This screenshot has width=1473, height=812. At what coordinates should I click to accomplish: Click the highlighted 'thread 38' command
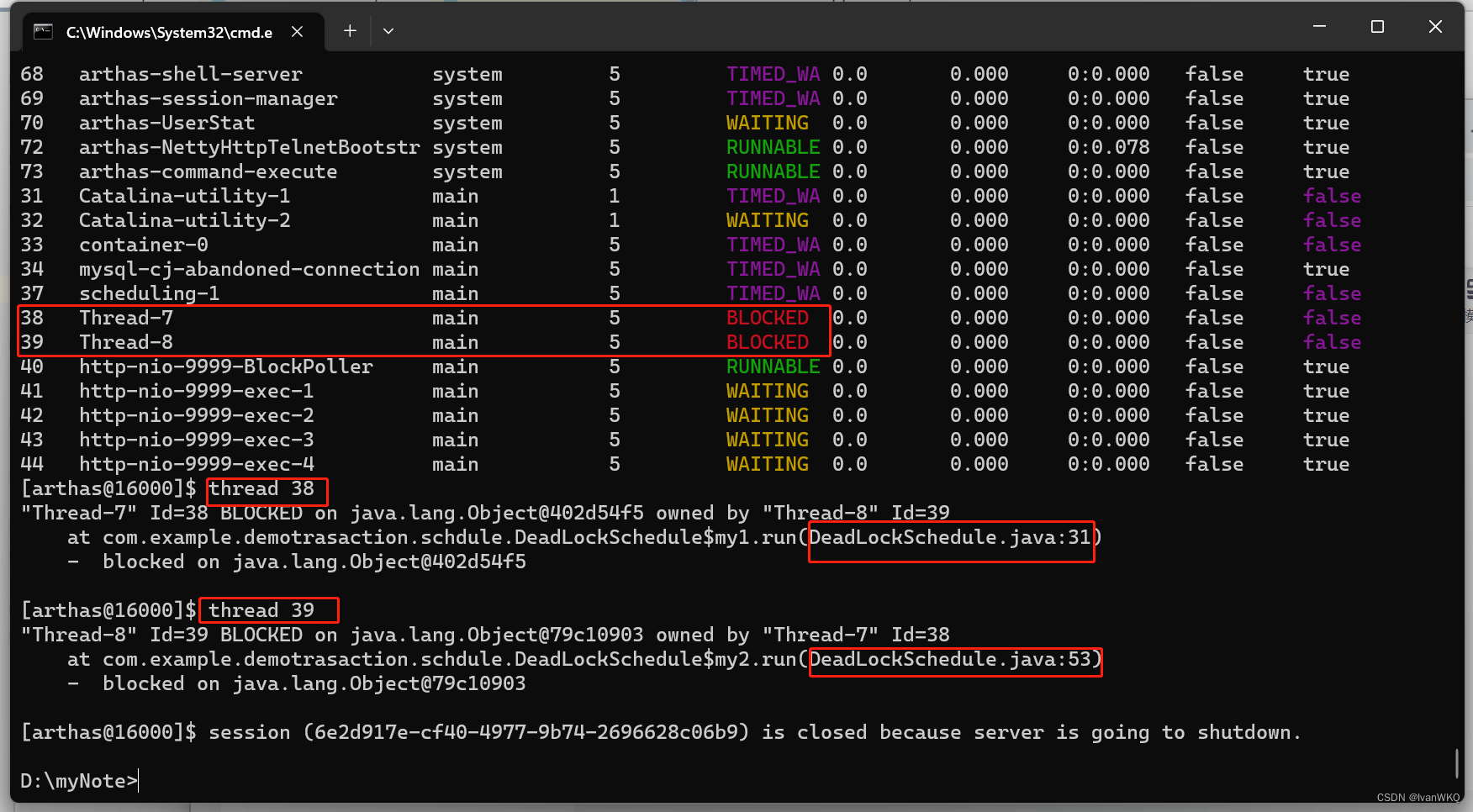click(266, 489)
